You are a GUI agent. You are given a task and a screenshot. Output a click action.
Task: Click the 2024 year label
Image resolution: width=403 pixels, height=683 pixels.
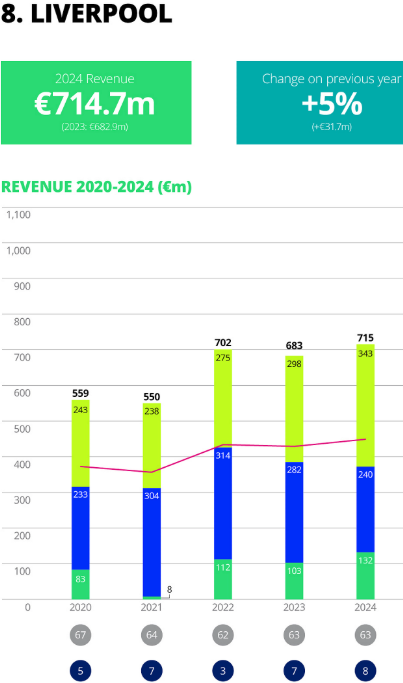click(x=365, y=607)
